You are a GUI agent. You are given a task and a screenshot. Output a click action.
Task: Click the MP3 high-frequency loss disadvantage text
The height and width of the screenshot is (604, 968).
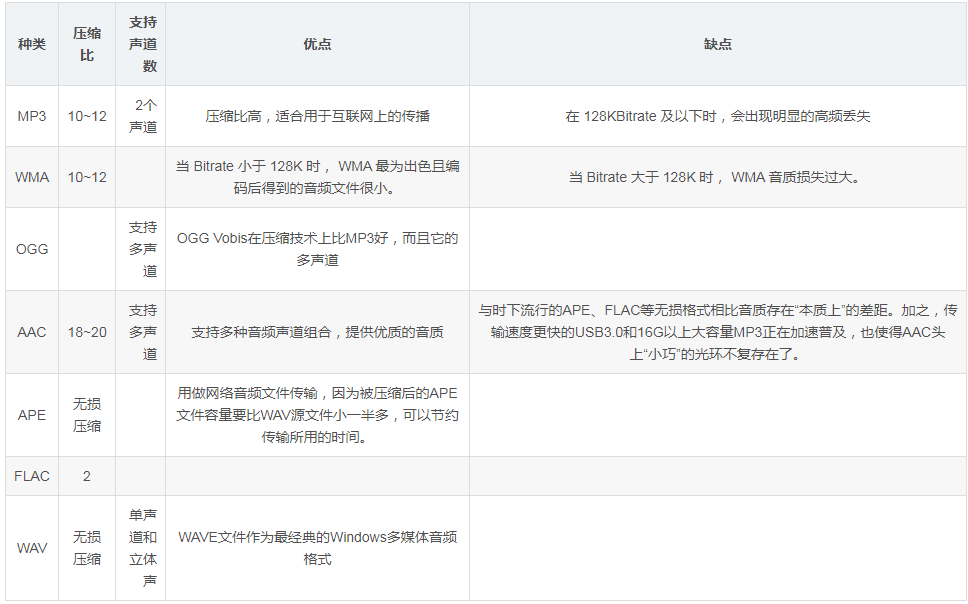click(717, 115)
